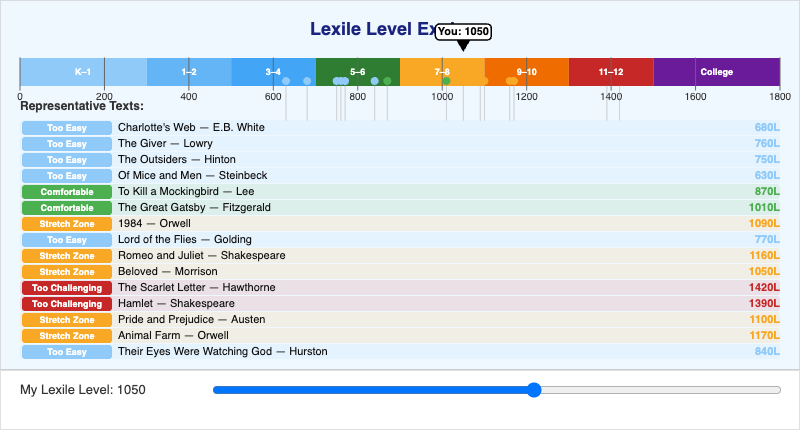Click the My Lexile Level slider handle
The height and width of the screenshot is (432, 800).
tap(534, 390)
